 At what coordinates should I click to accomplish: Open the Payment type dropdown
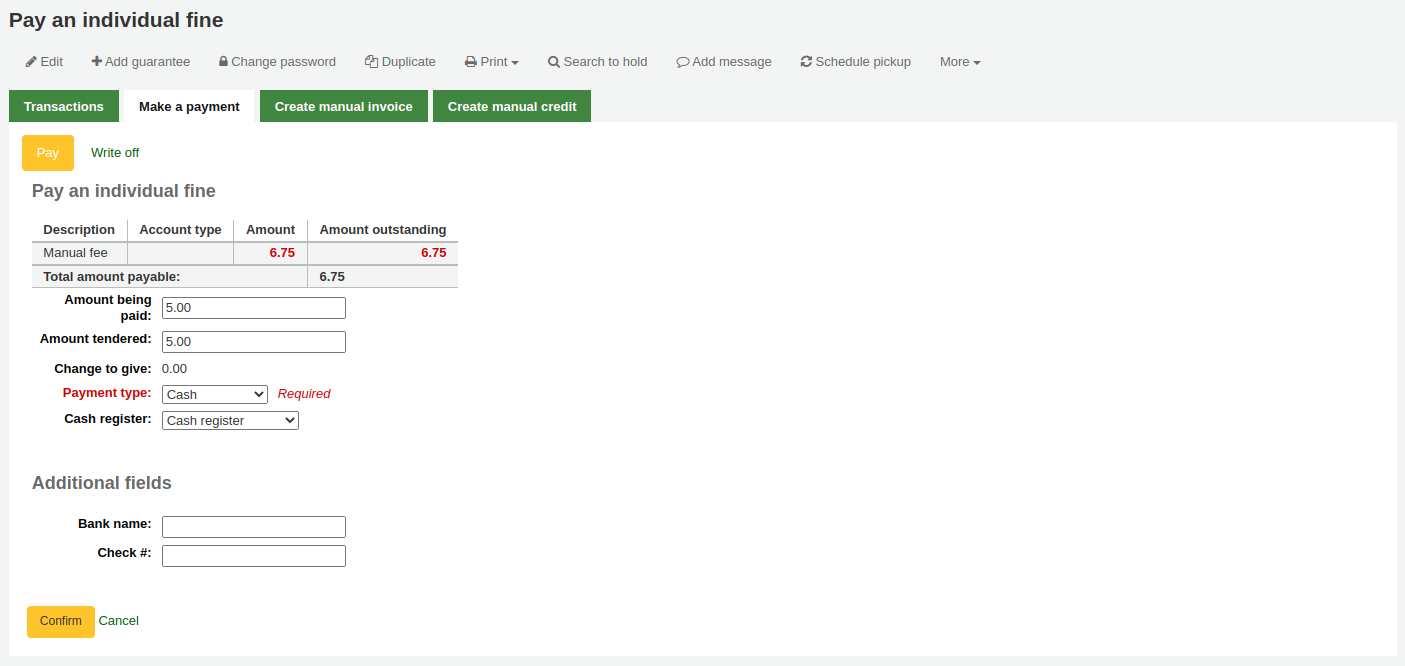(214, 394)
